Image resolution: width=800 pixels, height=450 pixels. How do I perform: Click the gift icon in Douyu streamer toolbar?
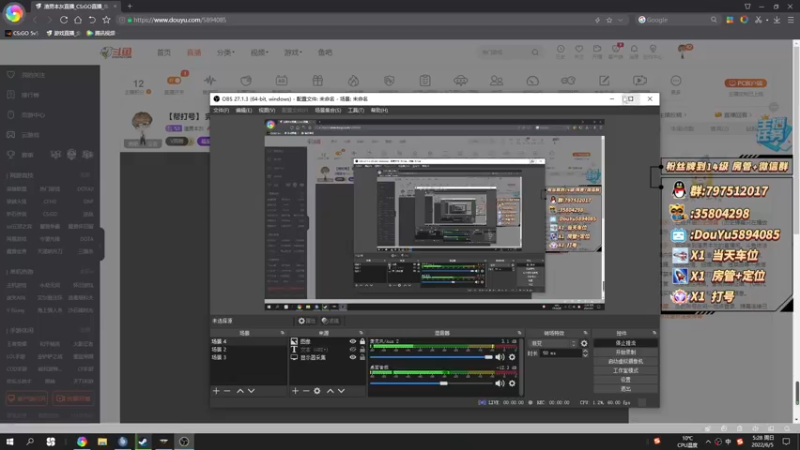317,81
